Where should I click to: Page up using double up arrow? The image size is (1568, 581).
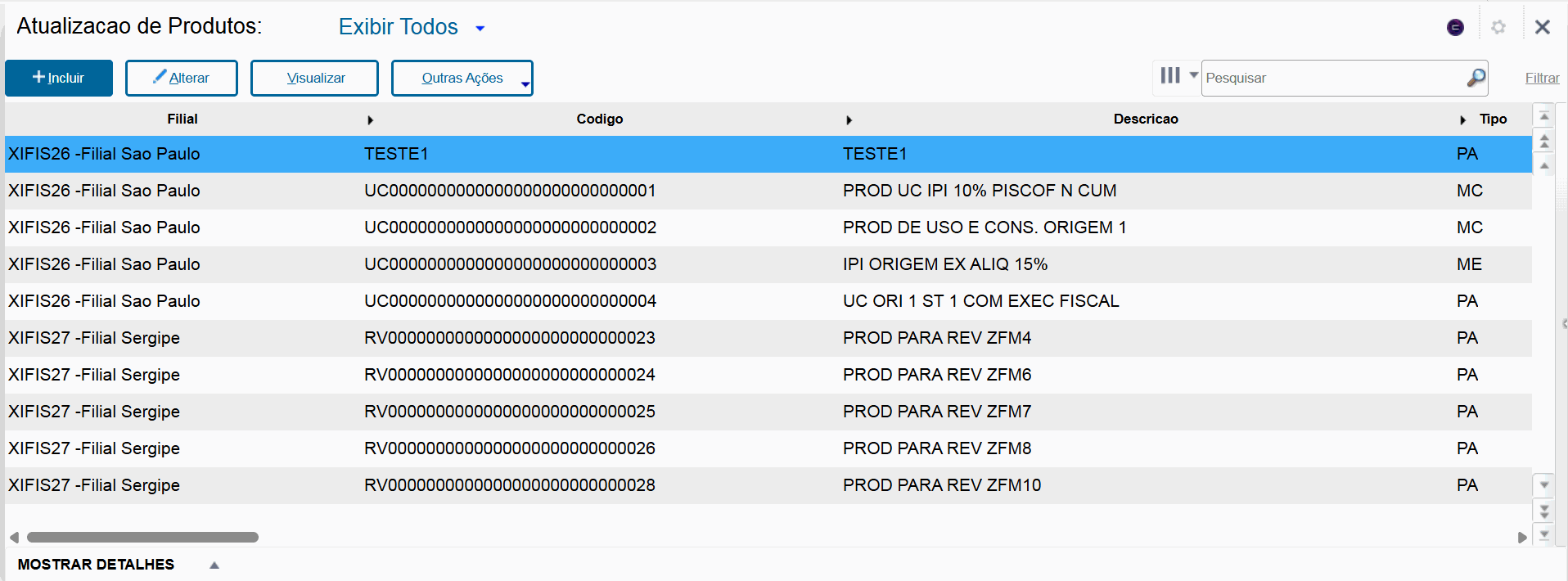(1544, 142)
